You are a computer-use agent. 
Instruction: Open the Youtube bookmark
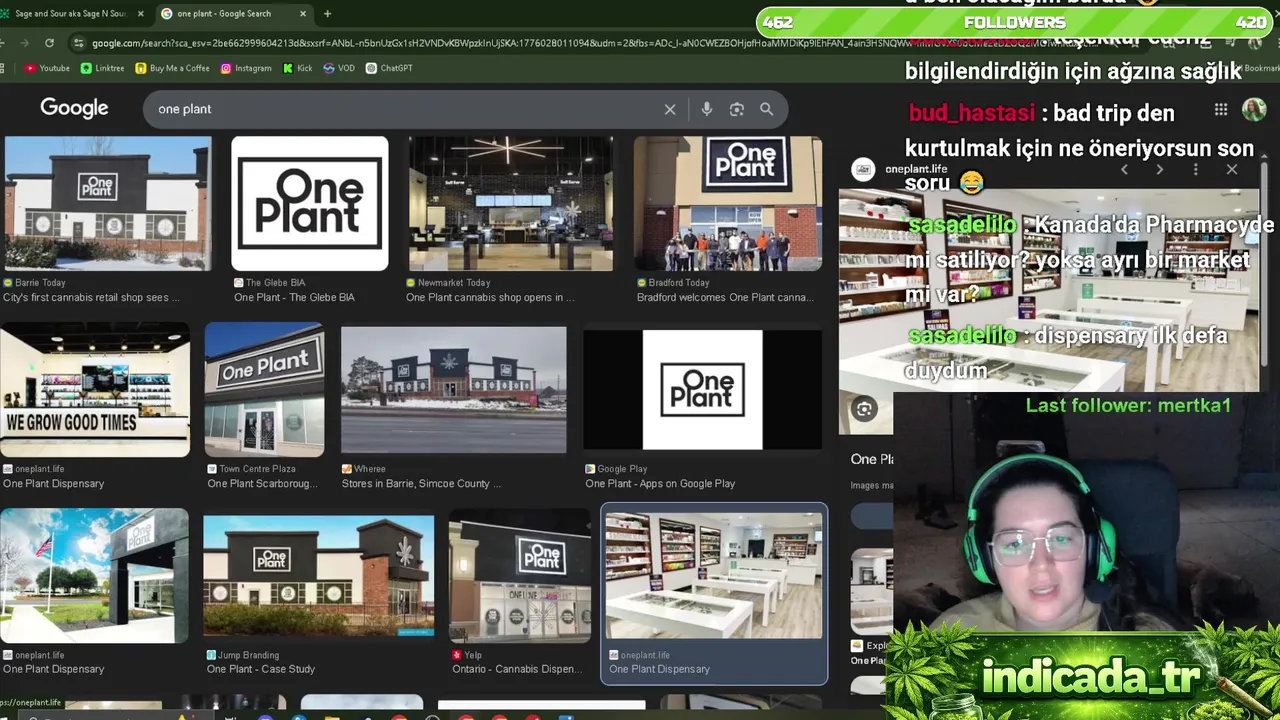point(47,68)
